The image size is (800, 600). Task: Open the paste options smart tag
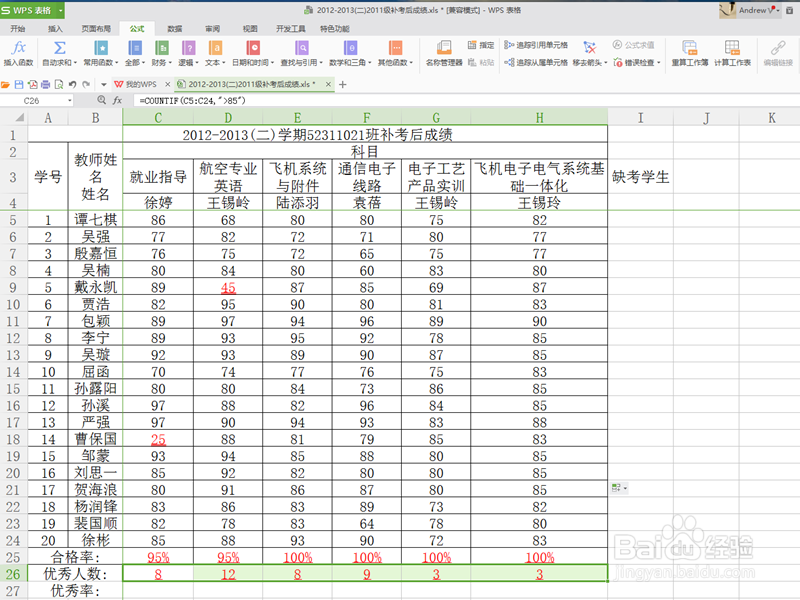619,488
